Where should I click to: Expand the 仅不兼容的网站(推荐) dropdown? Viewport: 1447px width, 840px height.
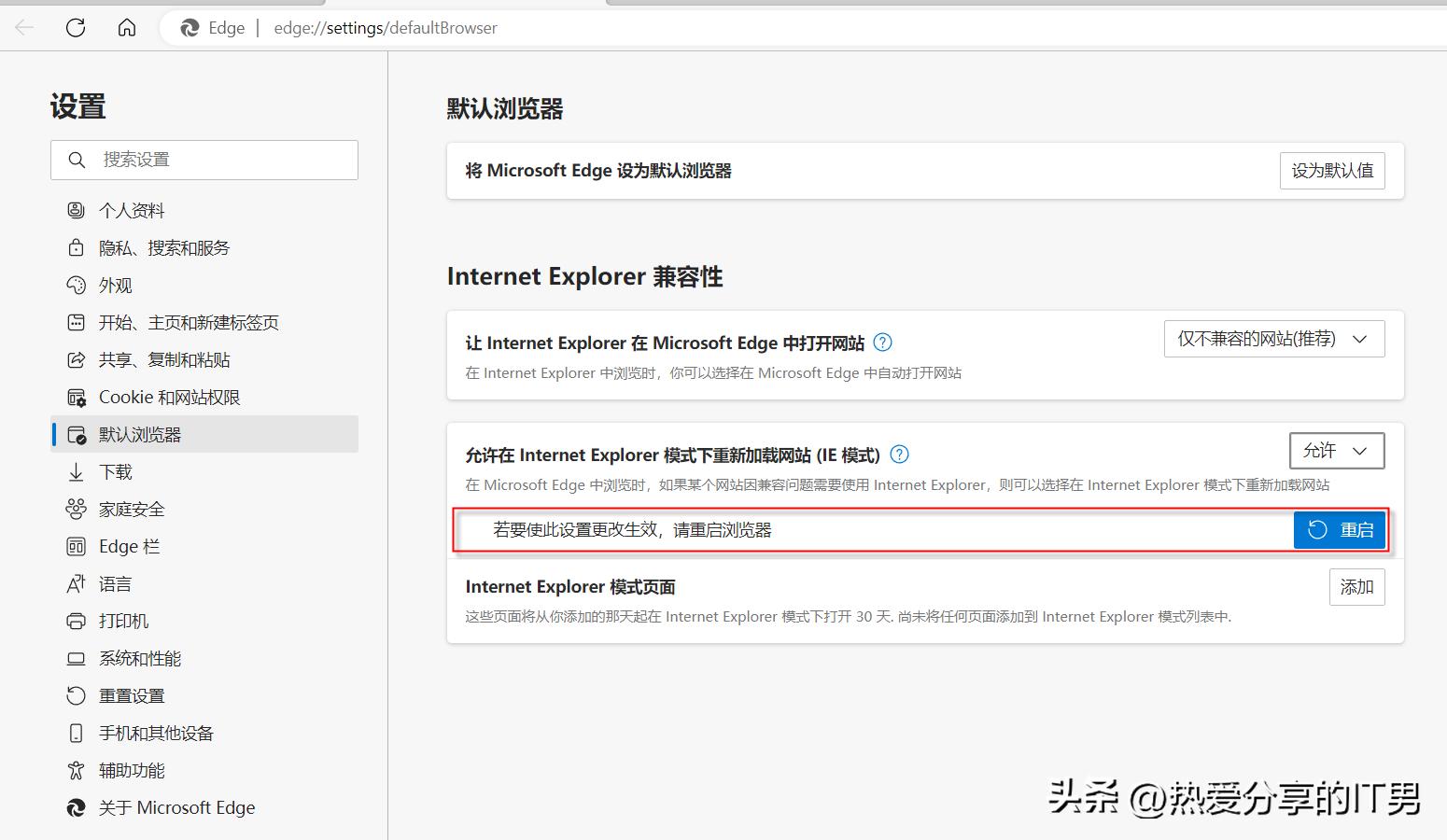tap(1273, 338)
